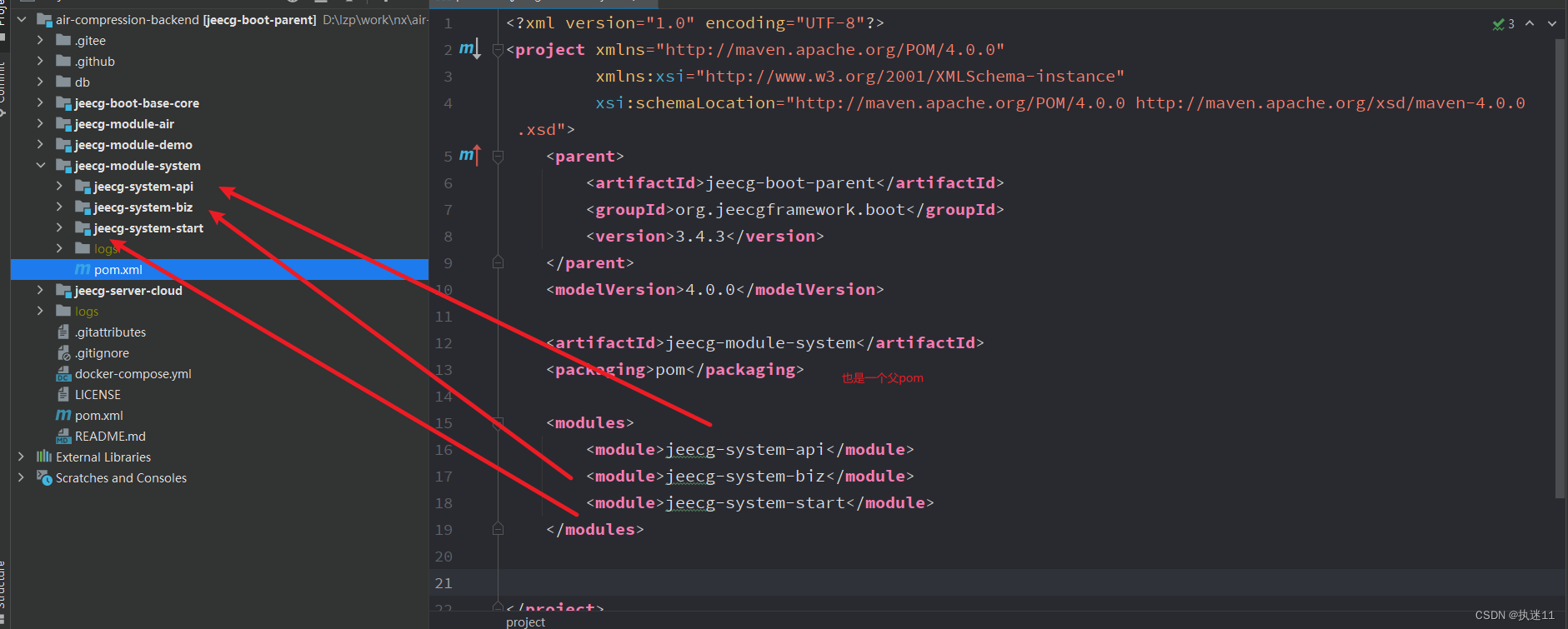Open the inspection widget showing 3 checks
Image resolution: width=1568 pixels, height=629 pixels.
(x=1504, y=24)
